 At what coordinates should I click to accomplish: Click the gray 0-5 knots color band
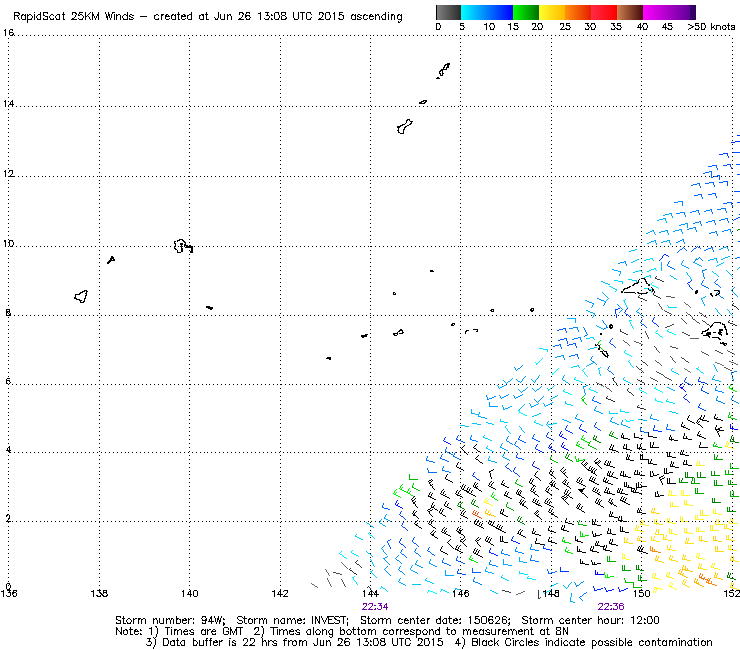448,12
